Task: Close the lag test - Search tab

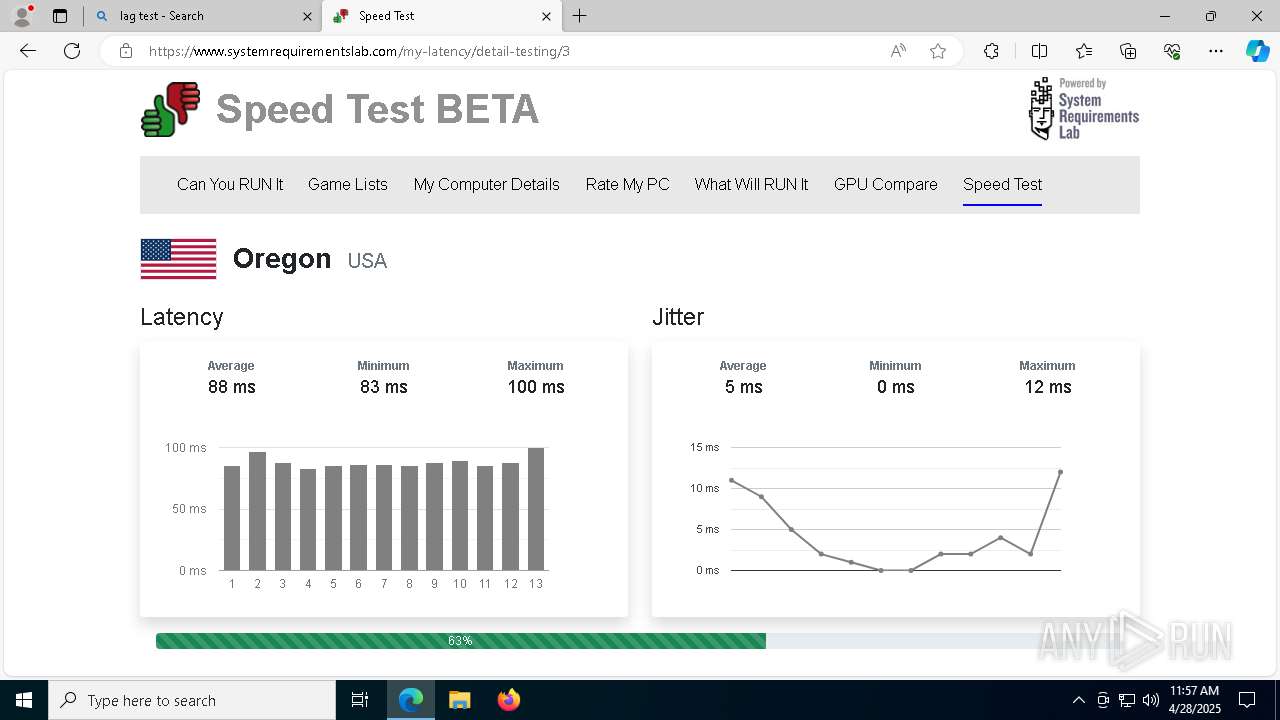Action: 307,16
